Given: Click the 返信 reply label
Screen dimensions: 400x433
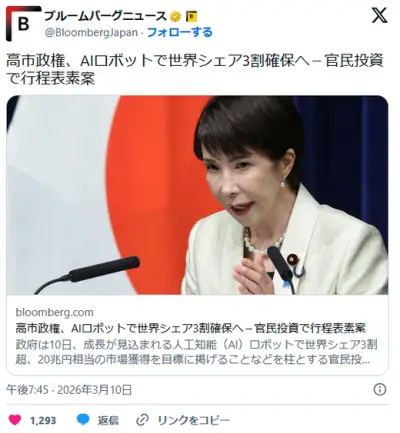Looking at the screenshot, I should 108,420.
